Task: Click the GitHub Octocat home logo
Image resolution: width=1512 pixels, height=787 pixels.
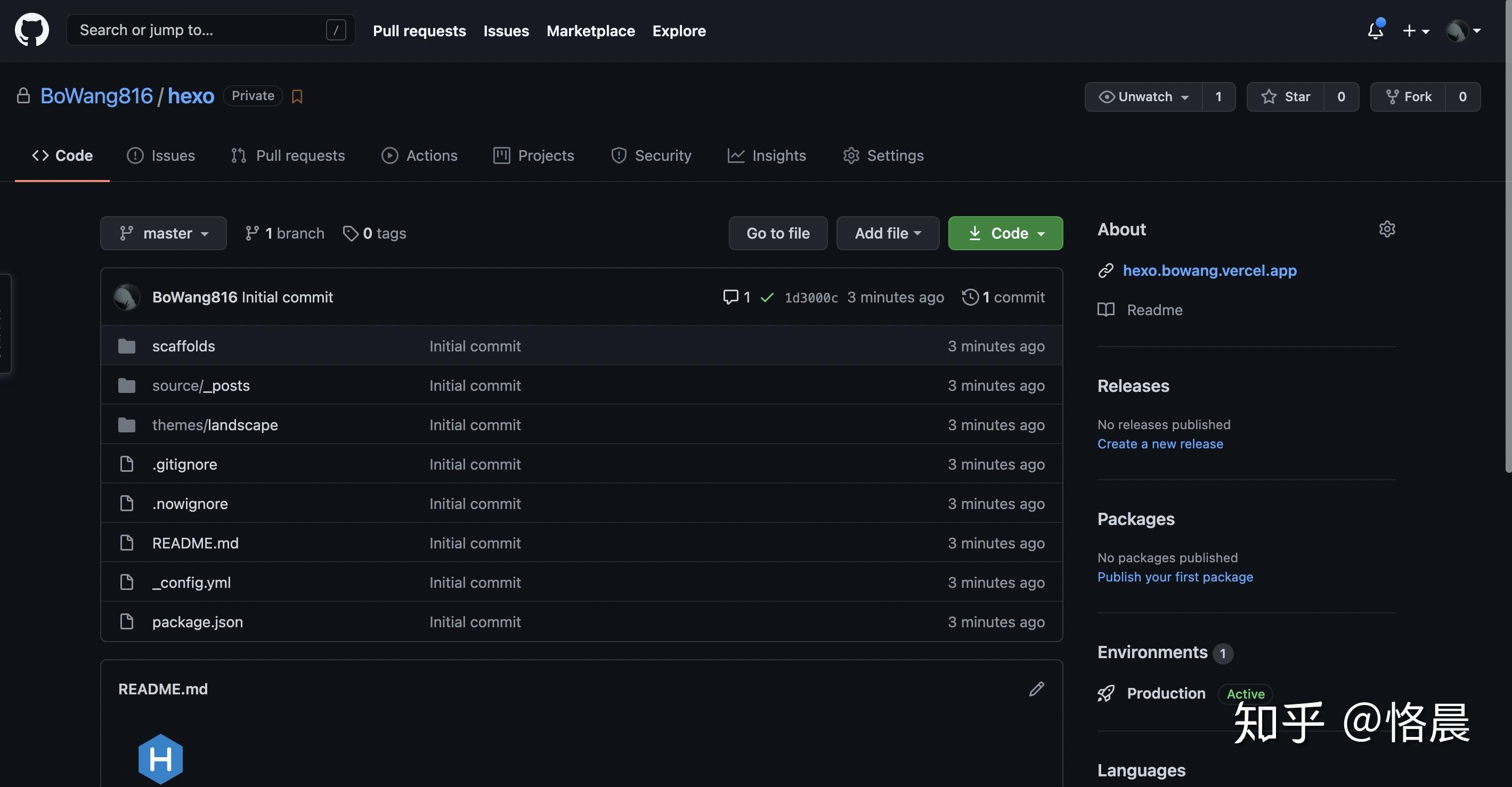Action: pyautogui.click(x=31, y=30)
